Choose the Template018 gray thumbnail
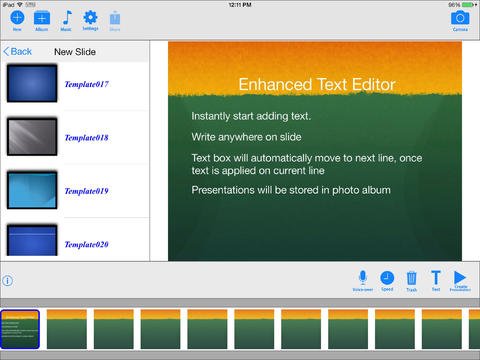The height and width of the screenshot is (360, 480). coord(32,137)
